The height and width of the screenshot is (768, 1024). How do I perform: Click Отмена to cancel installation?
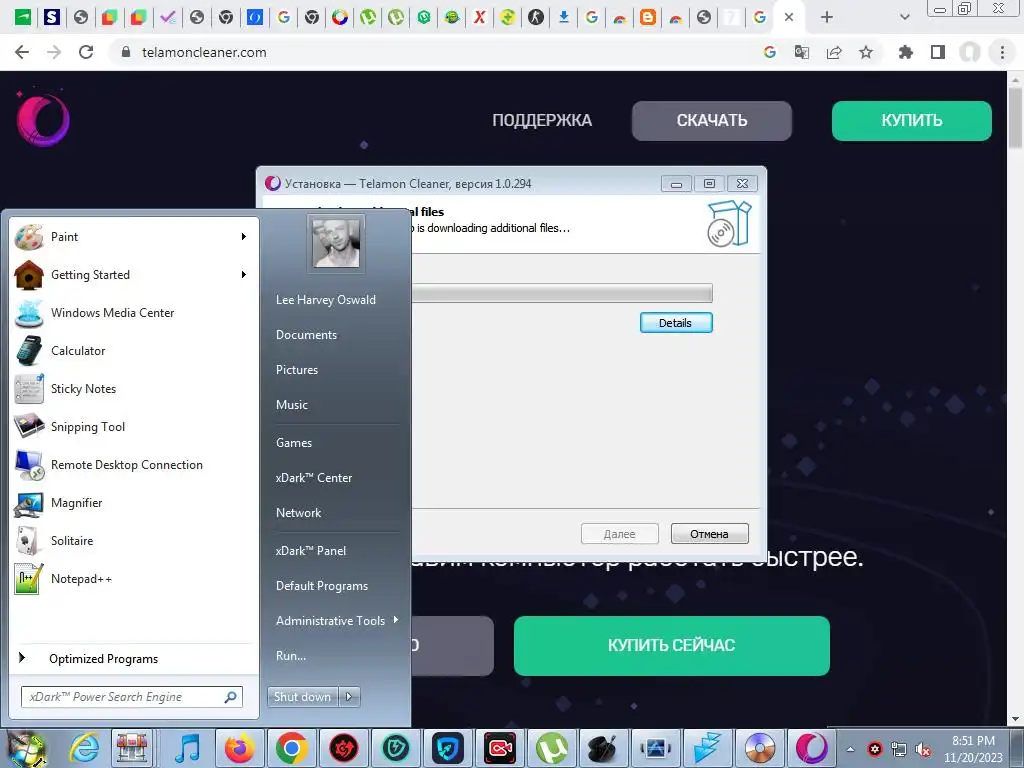(x=709, y=534)
